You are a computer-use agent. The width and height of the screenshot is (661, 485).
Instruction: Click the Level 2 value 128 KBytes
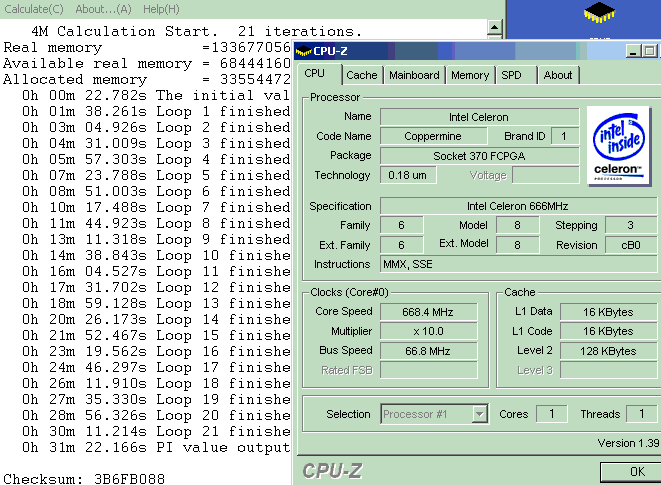pos(608,351)
